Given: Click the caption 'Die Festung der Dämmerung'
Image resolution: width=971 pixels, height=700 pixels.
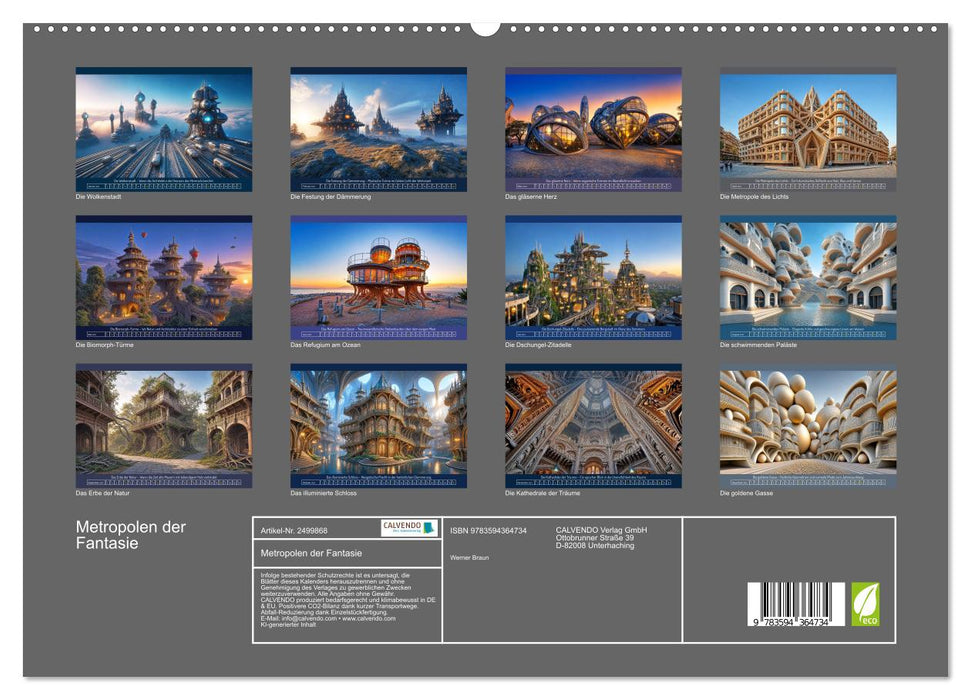Looking at the screenshot, I should (331, 197).
